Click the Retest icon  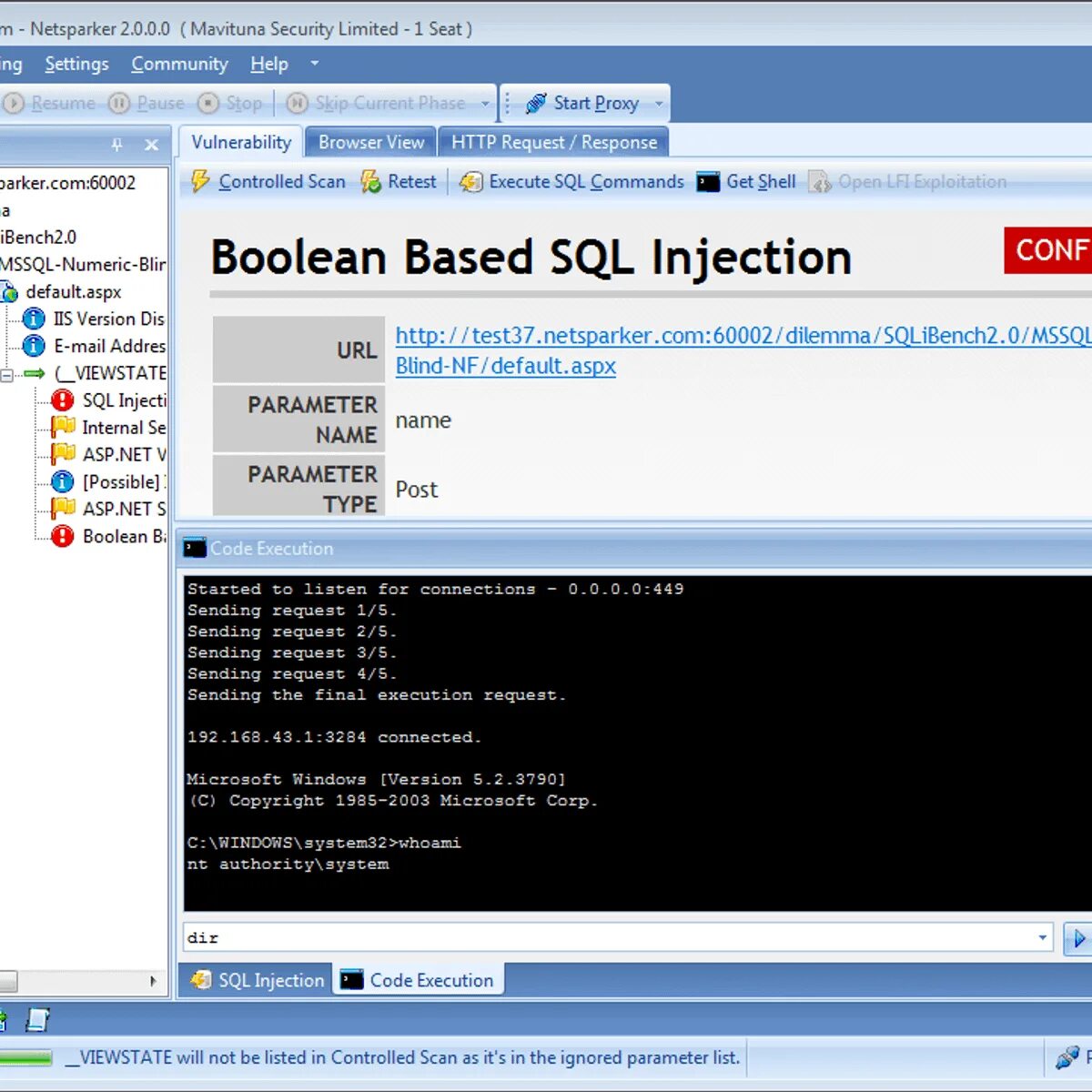(370, 182)
